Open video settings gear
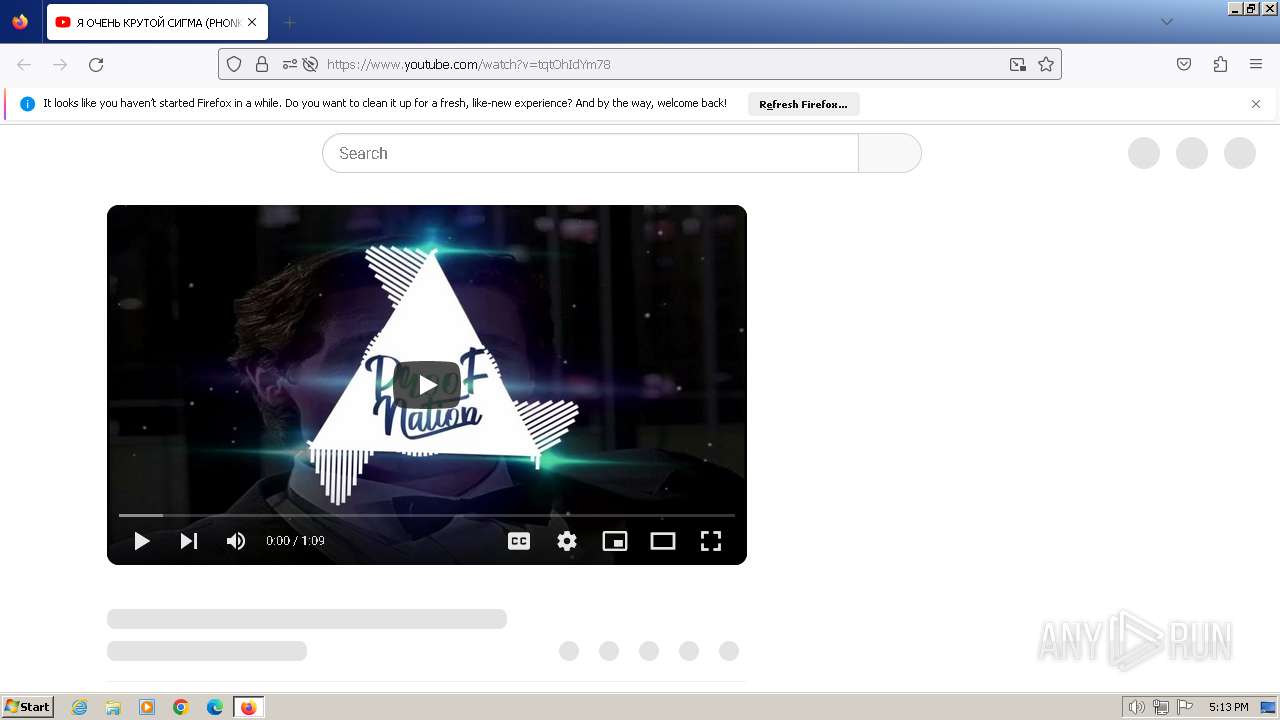The image size is (1280, 720). pyautogui.click(x=567, y=541)
